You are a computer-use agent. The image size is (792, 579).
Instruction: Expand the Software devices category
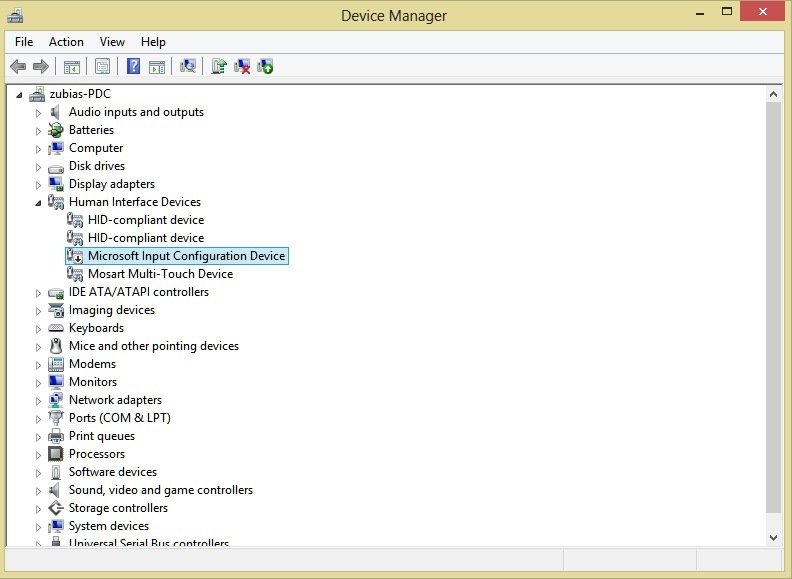[38, 472]
